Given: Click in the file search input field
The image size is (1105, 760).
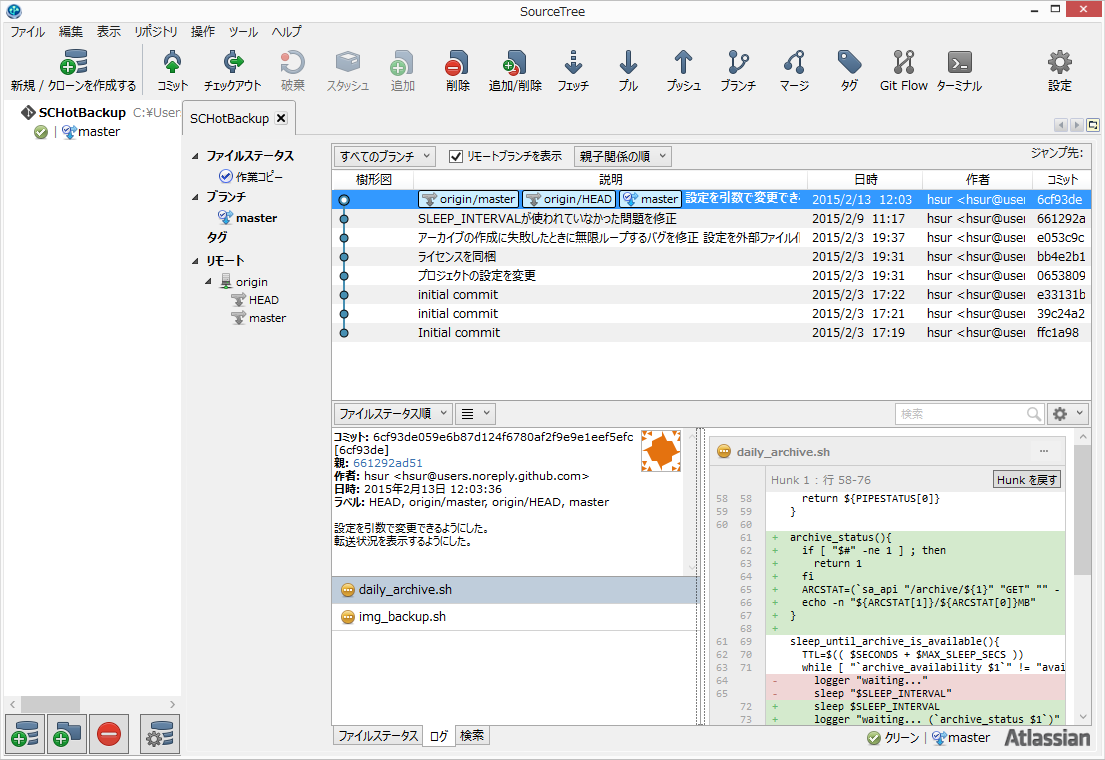Looking at the screenshot, I should pyautogui.click(x=960, y=414).
